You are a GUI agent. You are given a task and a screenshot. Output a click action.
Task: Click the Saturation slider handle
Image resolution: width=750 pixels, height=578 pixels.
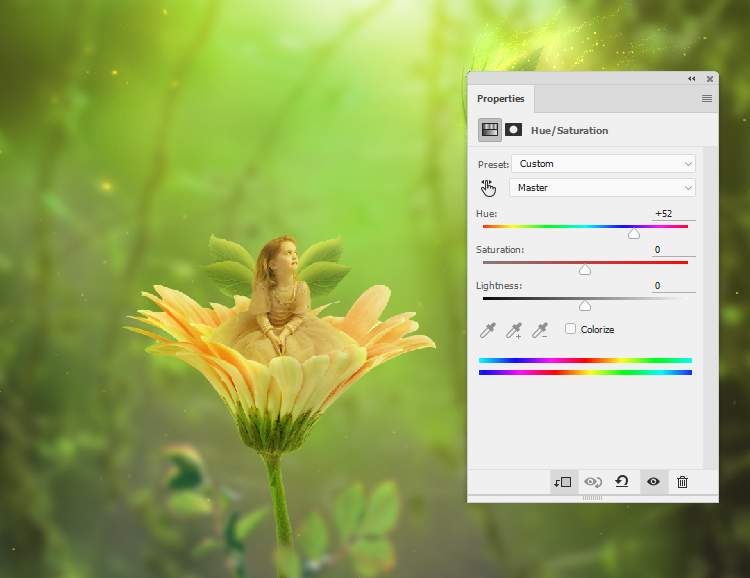click(585, 270)
